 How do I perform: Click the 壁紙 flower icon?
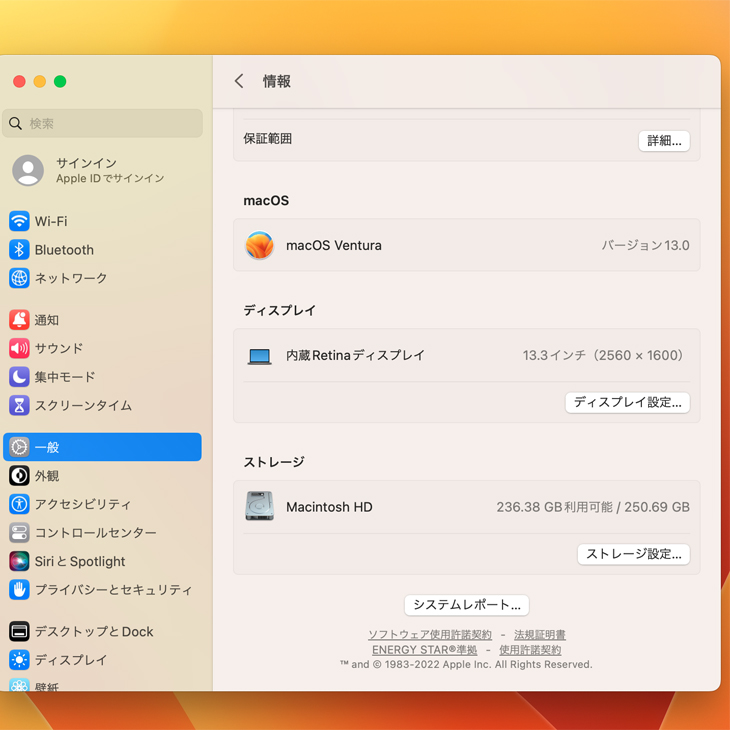19,684
